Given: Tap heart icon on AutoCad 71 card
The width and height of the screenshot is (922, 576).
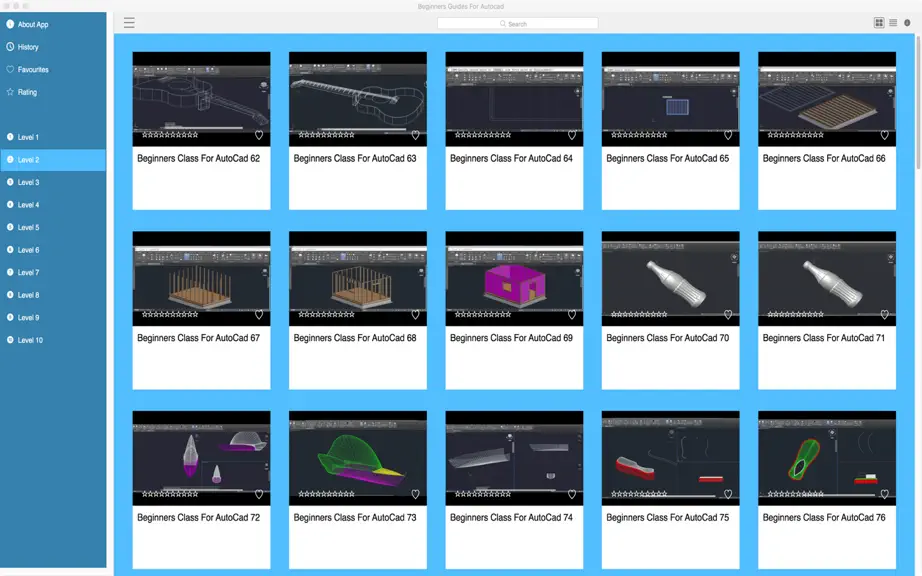Looking at the screenshot, I should pyautogui.click(x=884, y=315).
